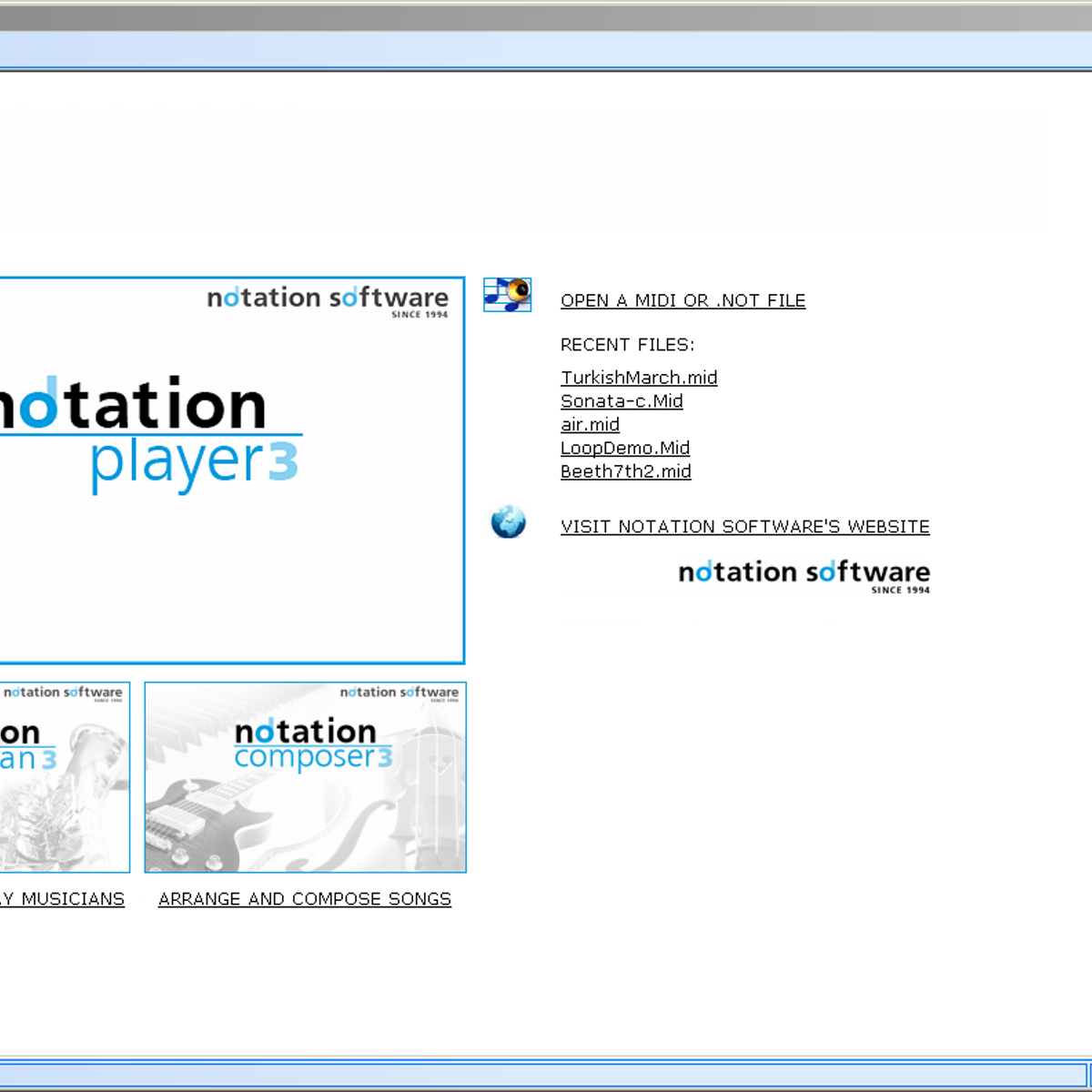Visit Notation Software's website link

point(745,527)
